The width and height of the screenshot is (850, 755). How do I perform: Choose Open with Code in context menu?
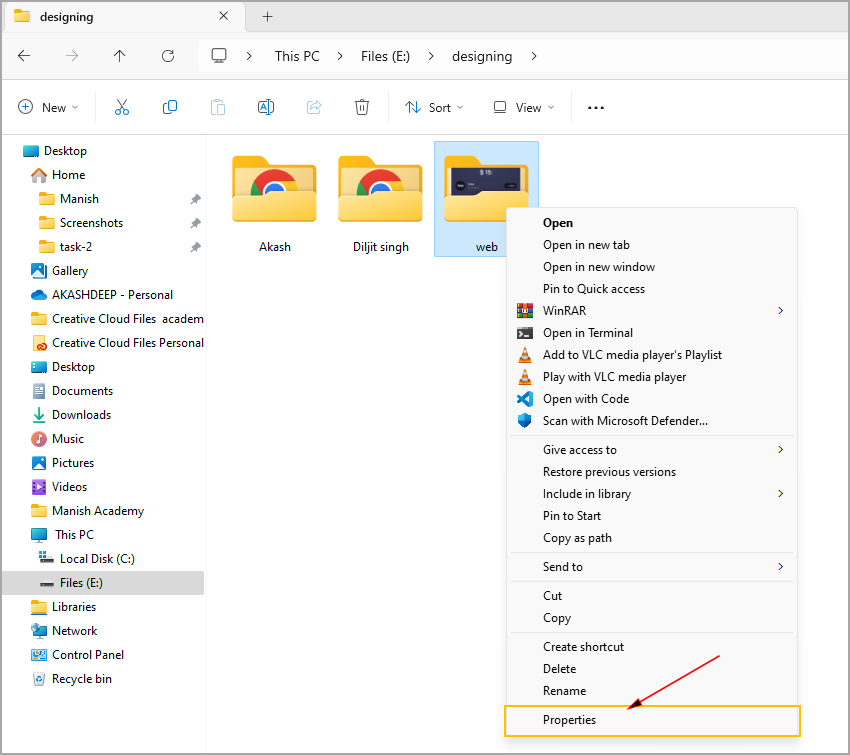(x=585, y=399)
